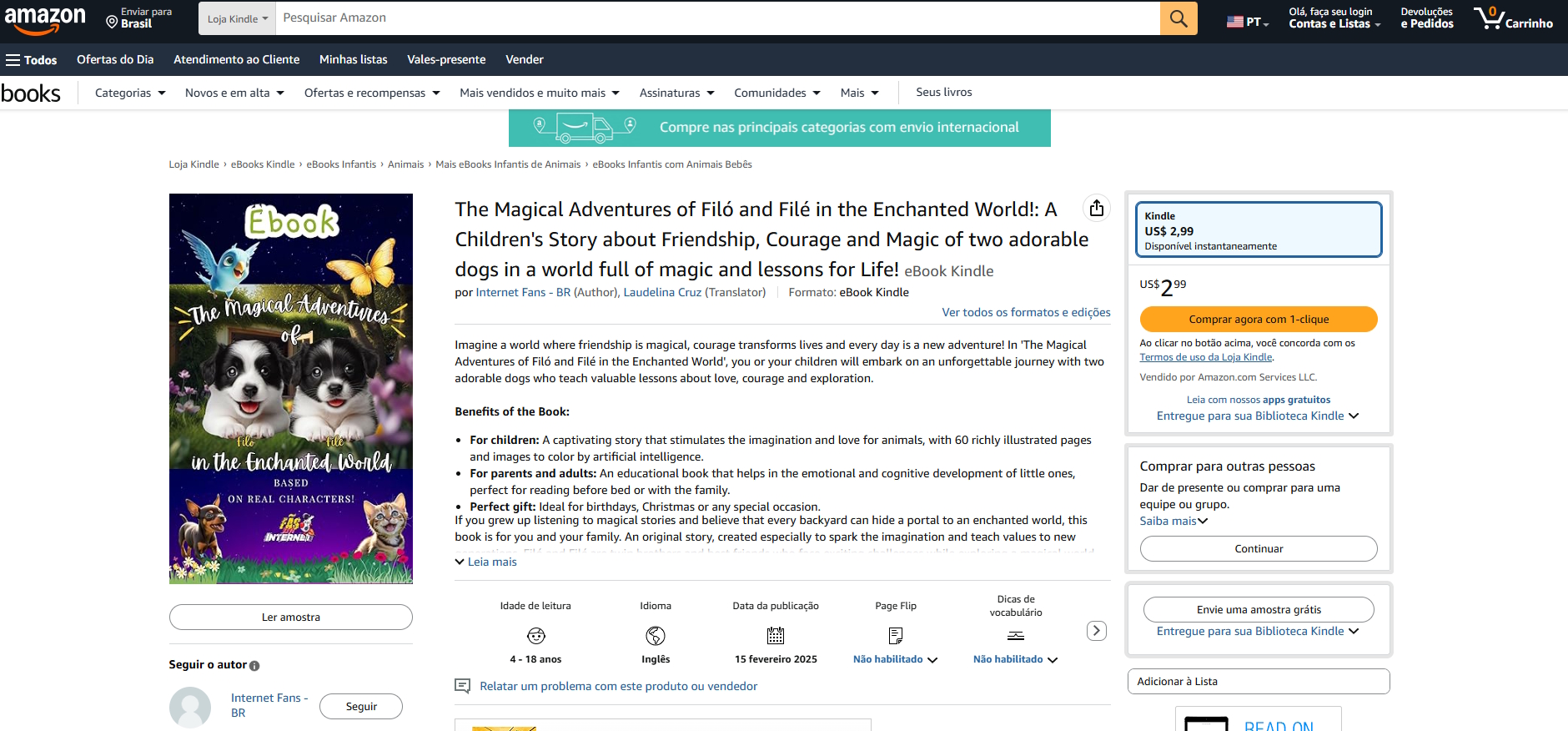
Task: Click Adicionar à Lista button
Action: [1259, 681]
